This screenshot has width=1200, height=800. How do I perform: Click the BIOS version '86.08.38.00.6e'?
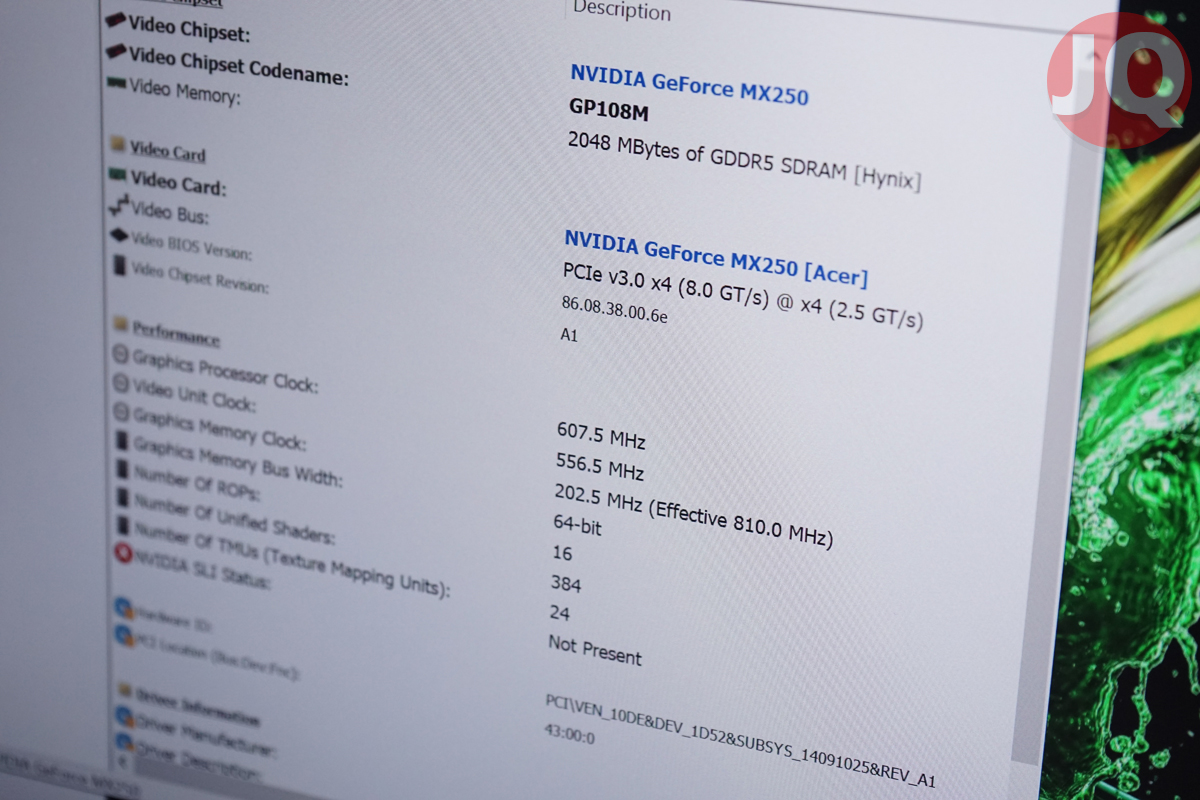tap(614, 312)
